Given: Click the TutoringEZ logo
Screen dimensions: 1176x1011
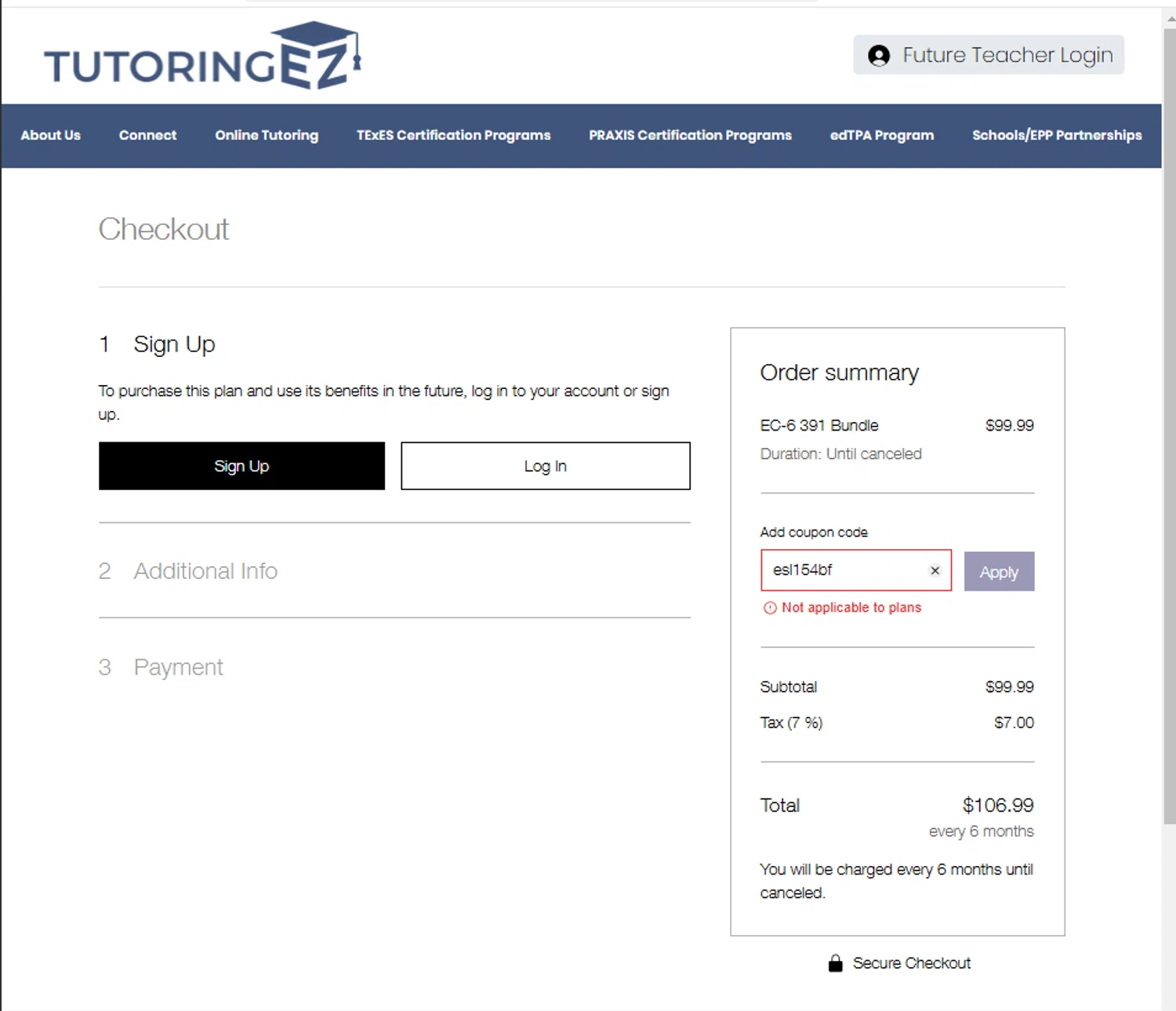Looking at the screenshot, I should (202, 55).
